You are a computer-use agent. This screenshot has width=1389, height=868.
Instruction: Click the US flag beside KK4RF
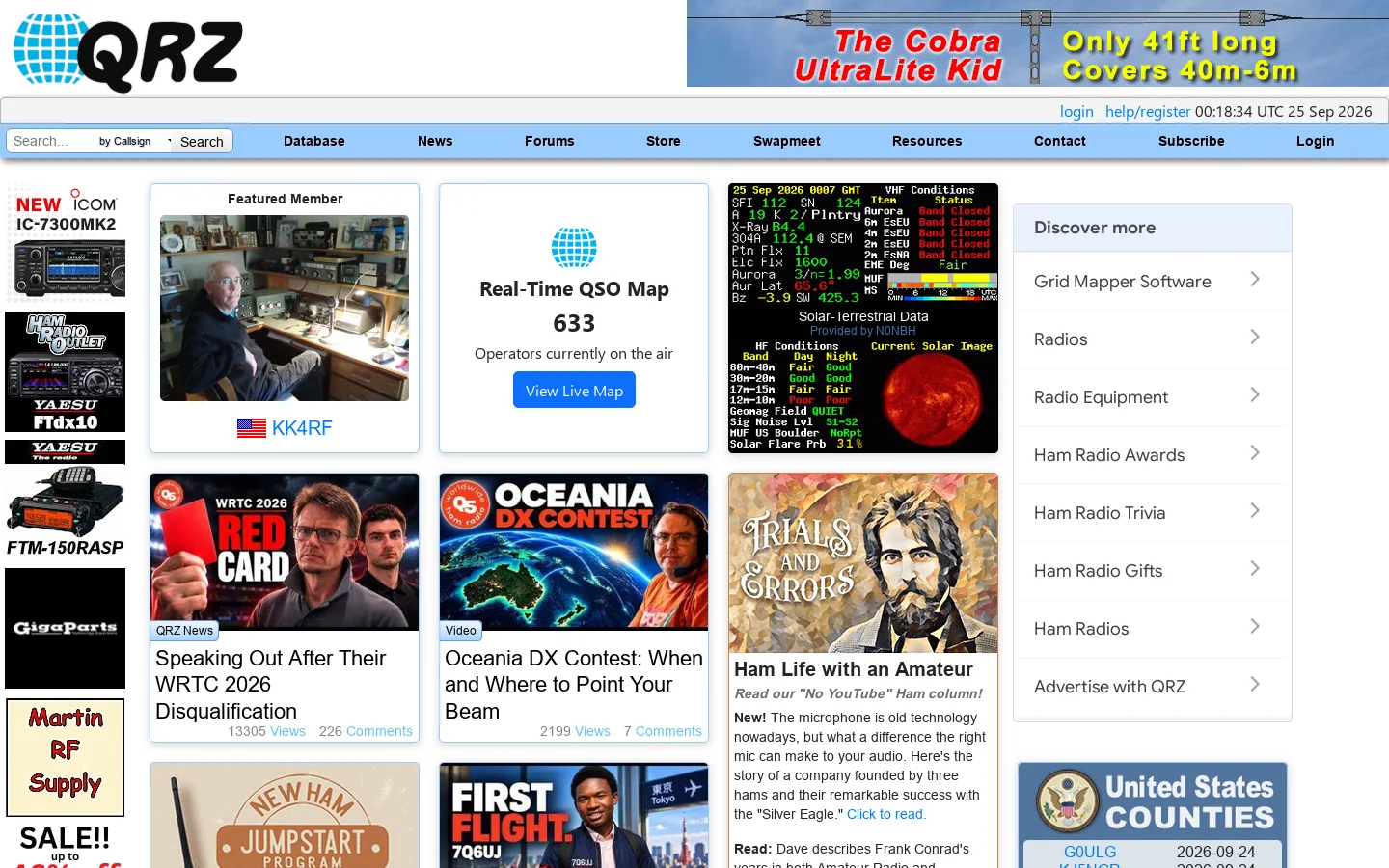252,428
